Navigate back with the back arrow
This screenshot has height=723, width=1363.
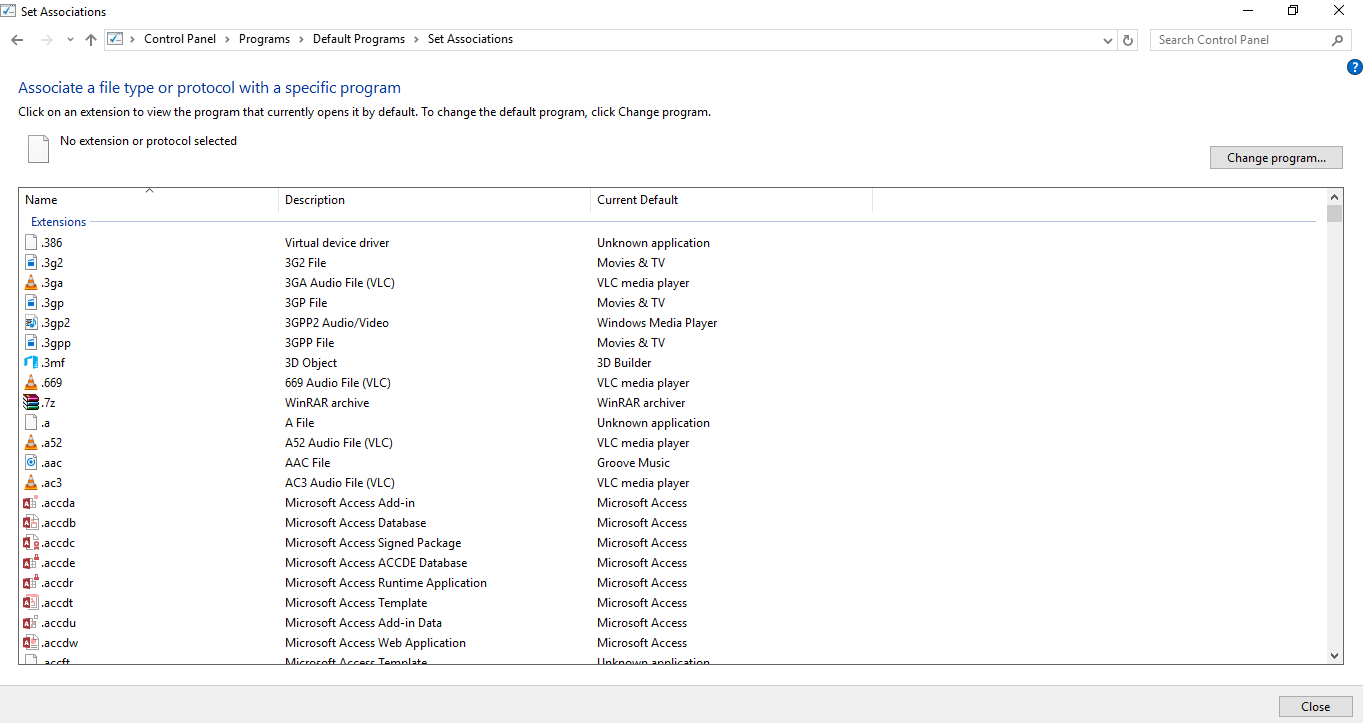click(x=16, y=39)
